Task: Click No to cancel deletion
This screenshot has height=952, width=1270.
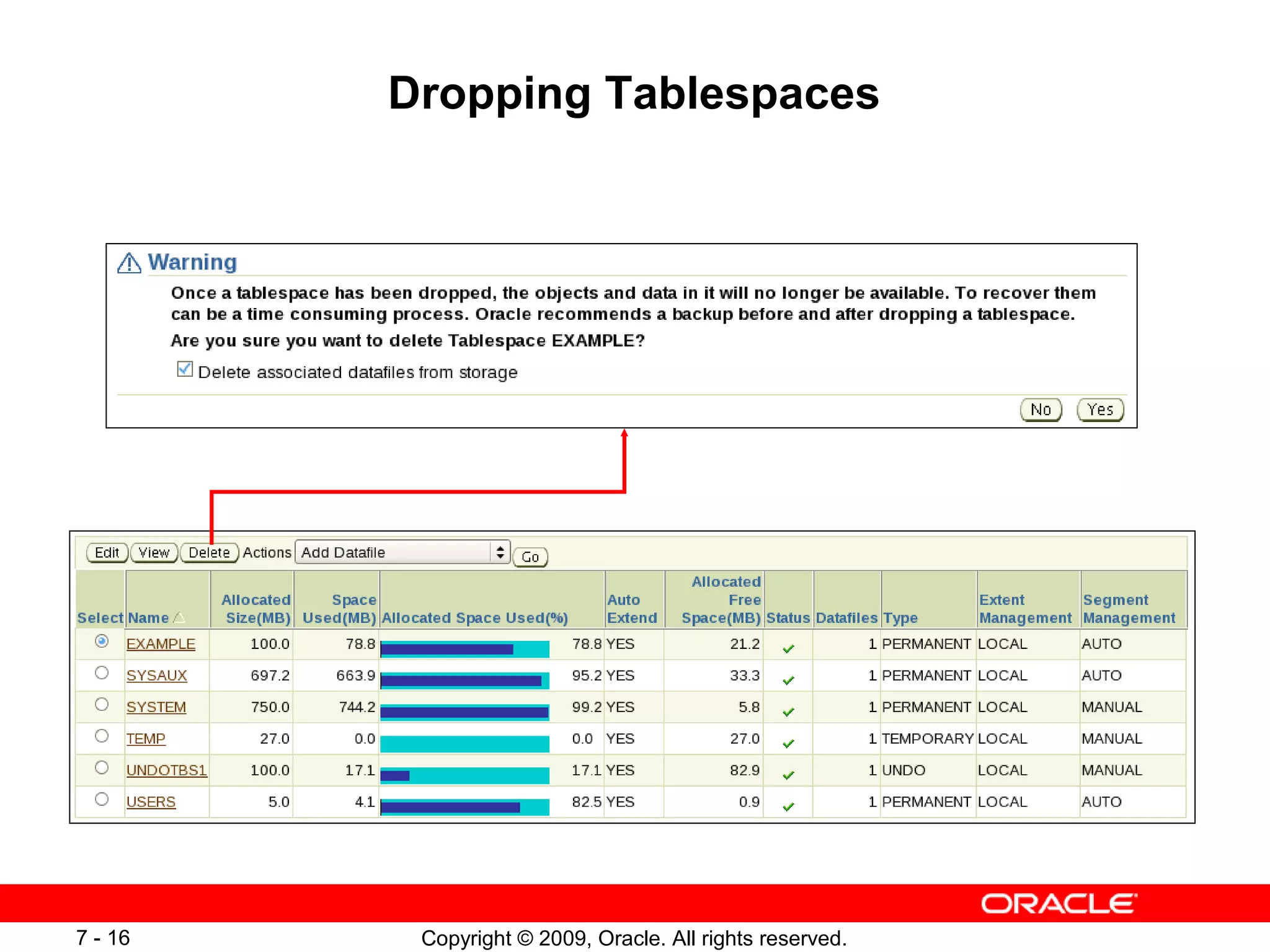Action: (1041, 410)
